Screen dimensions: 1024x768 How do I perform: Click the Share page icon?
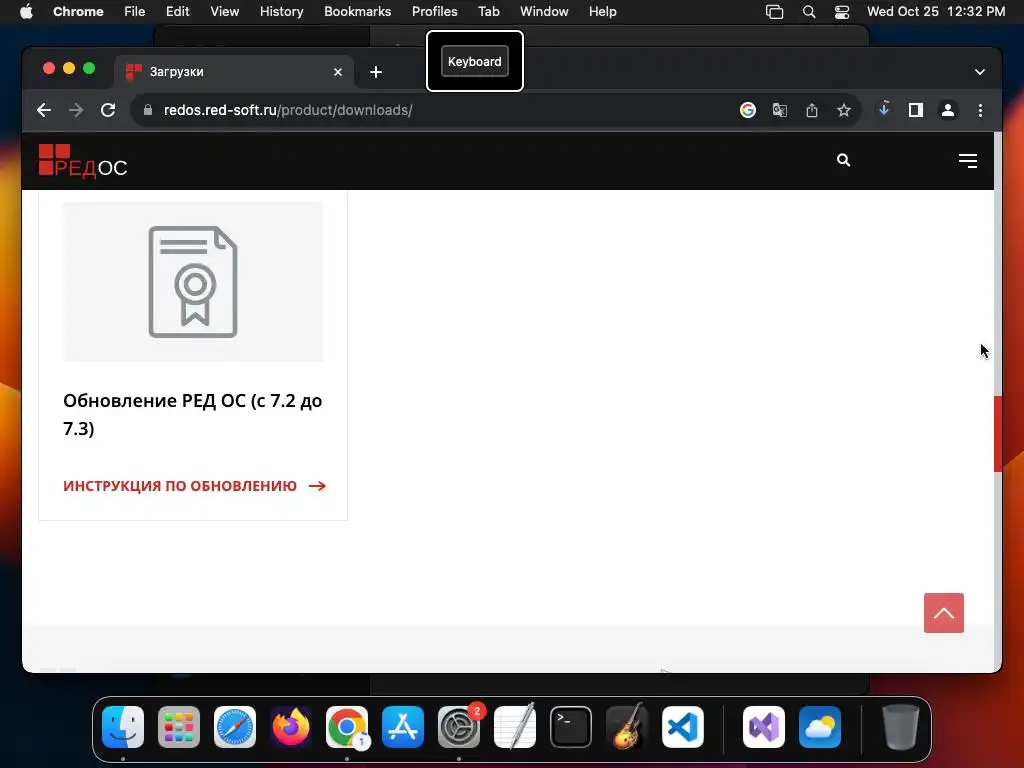point(812,110)
